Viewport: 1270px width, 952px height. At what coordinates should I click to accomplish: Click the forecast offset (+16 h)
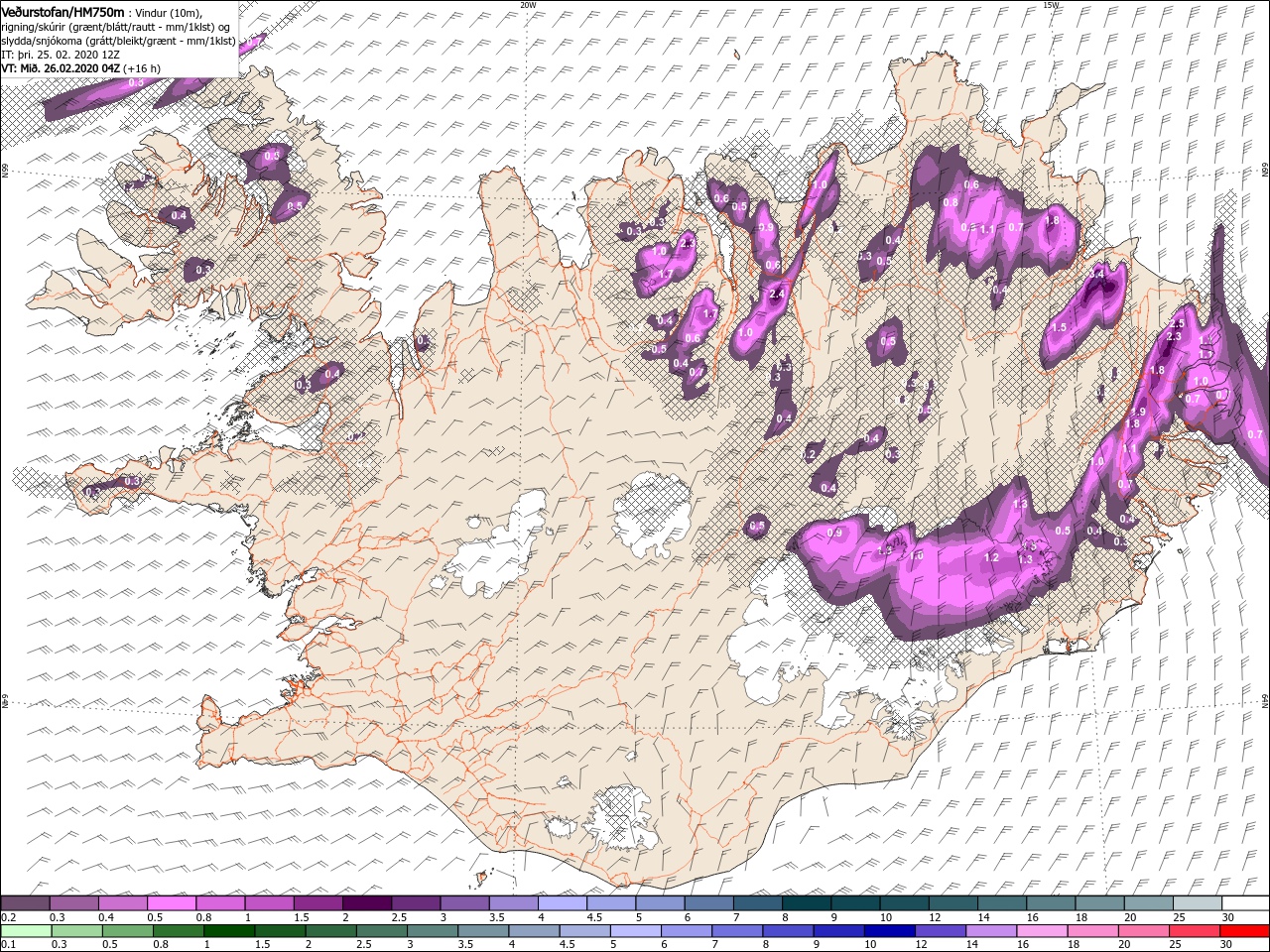(x=143, y=67)
